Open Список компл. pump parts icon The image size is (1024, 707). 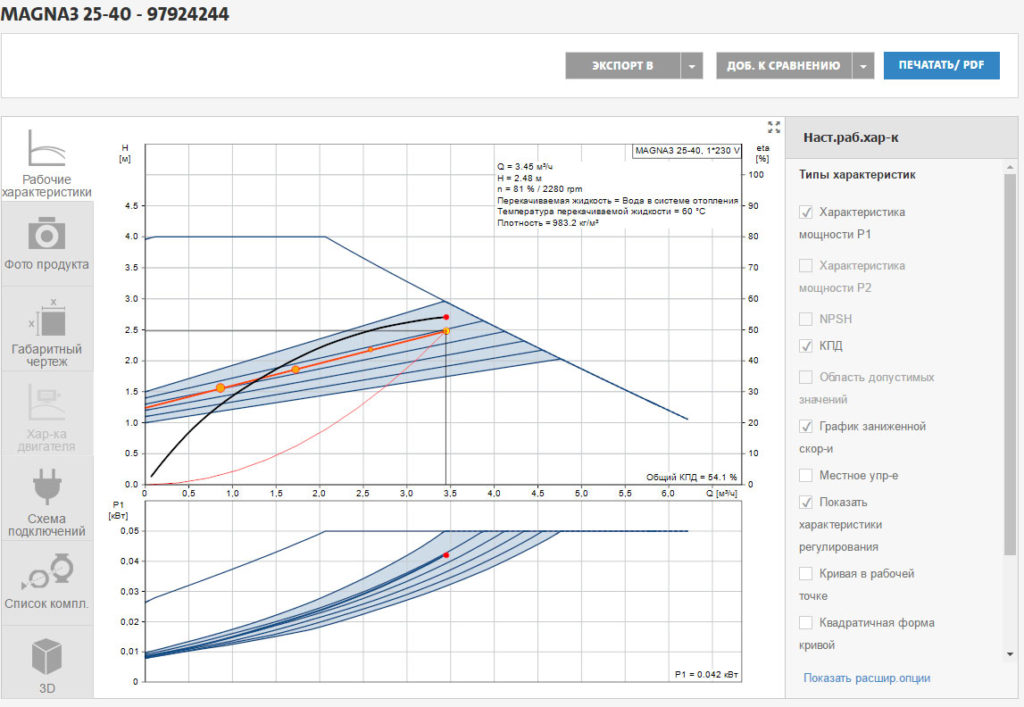tap(47, 574)
